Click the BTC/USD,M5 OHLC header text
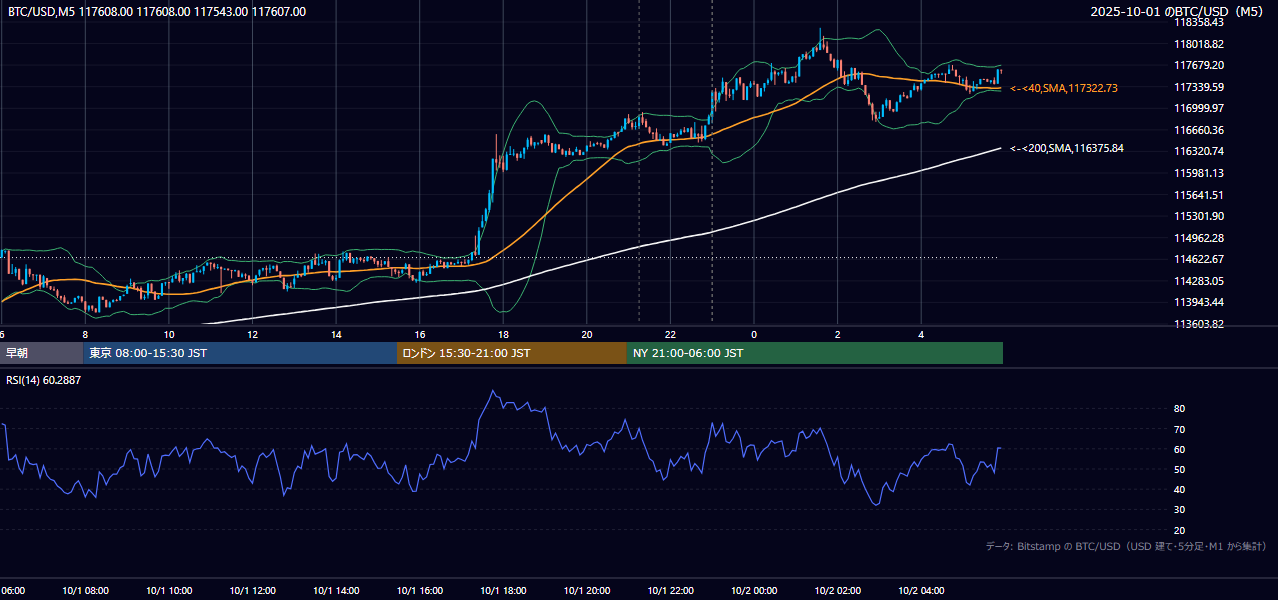The width and height of the screenshot is (1278, 600). coord(157,12)
